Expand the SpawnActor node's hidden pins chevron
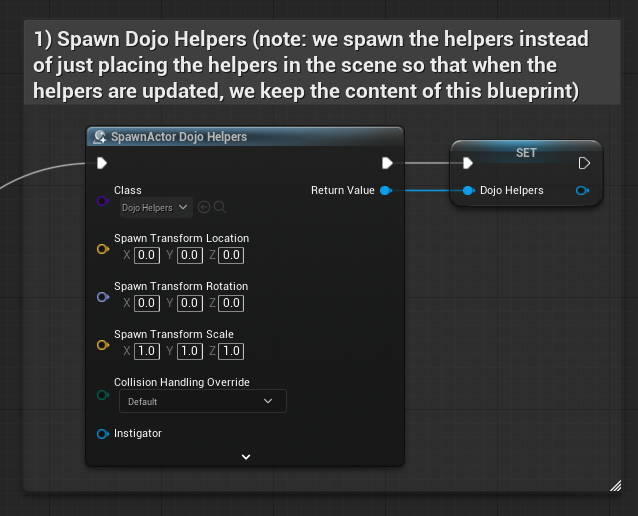This screenshot has height=516, width=638. coord(246,457)
